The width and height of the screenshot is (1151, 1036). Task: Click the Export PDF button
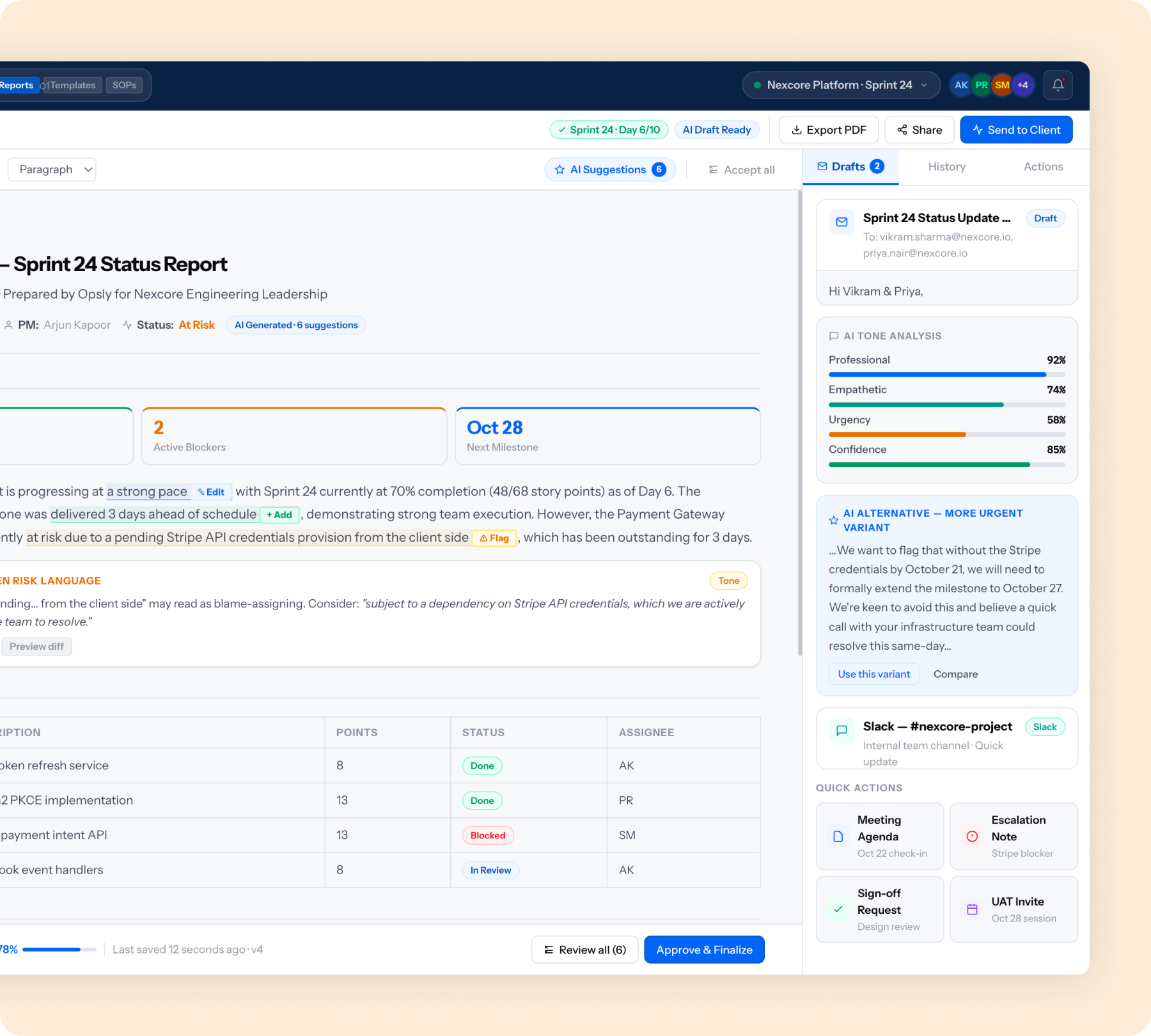click(x=829, y=130)
